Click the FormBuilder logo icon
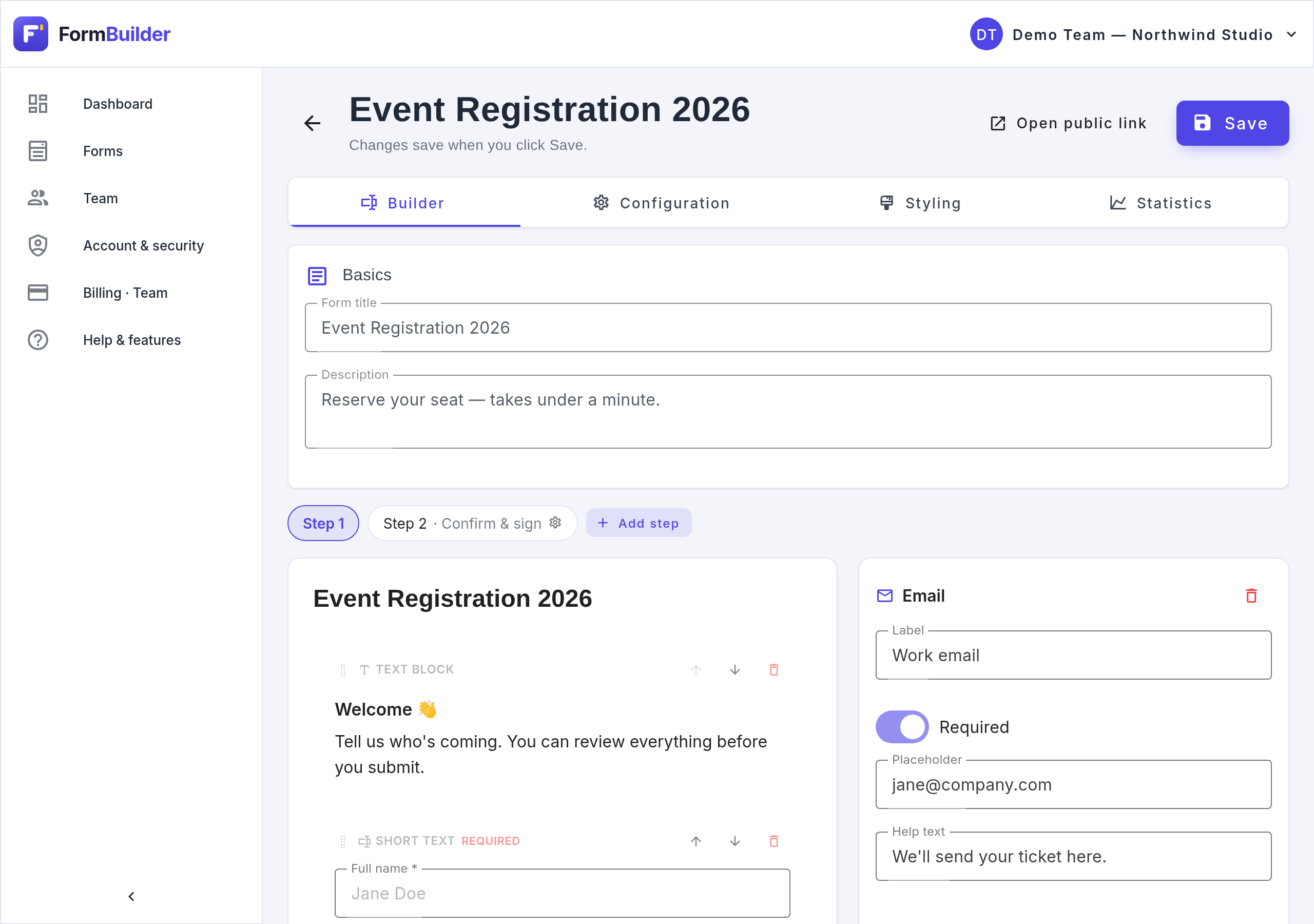 pos(30,34)
